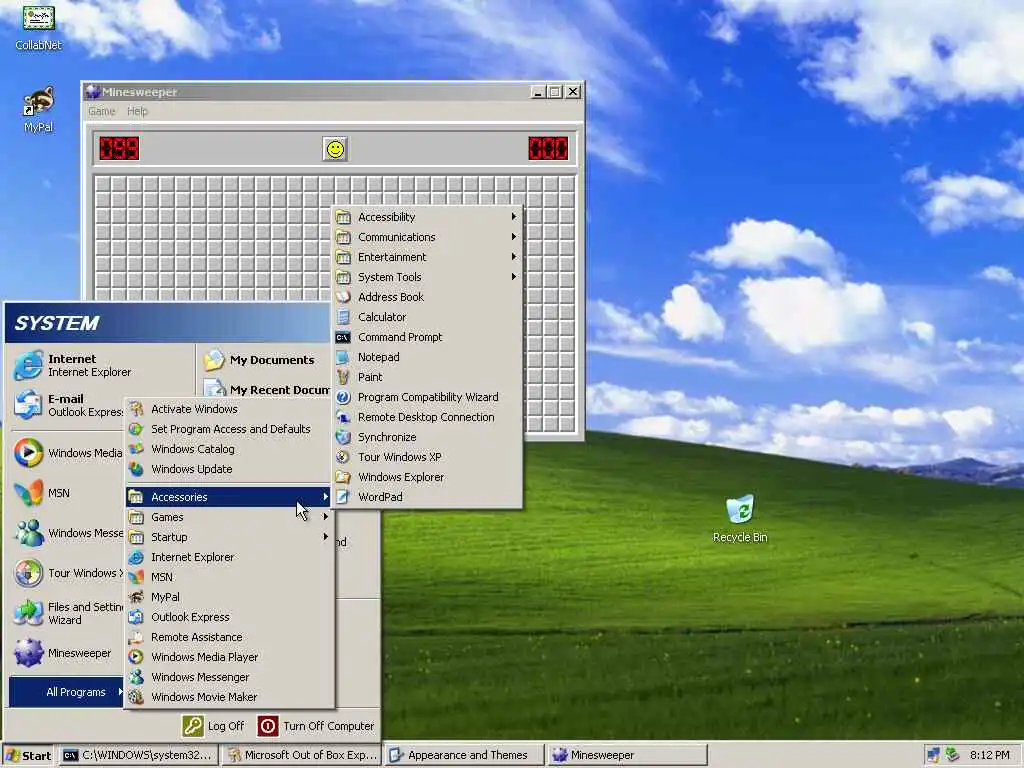This screenshot has width=1024, height=768.
Task: Open Address Book entry
Action: point(427,297)
